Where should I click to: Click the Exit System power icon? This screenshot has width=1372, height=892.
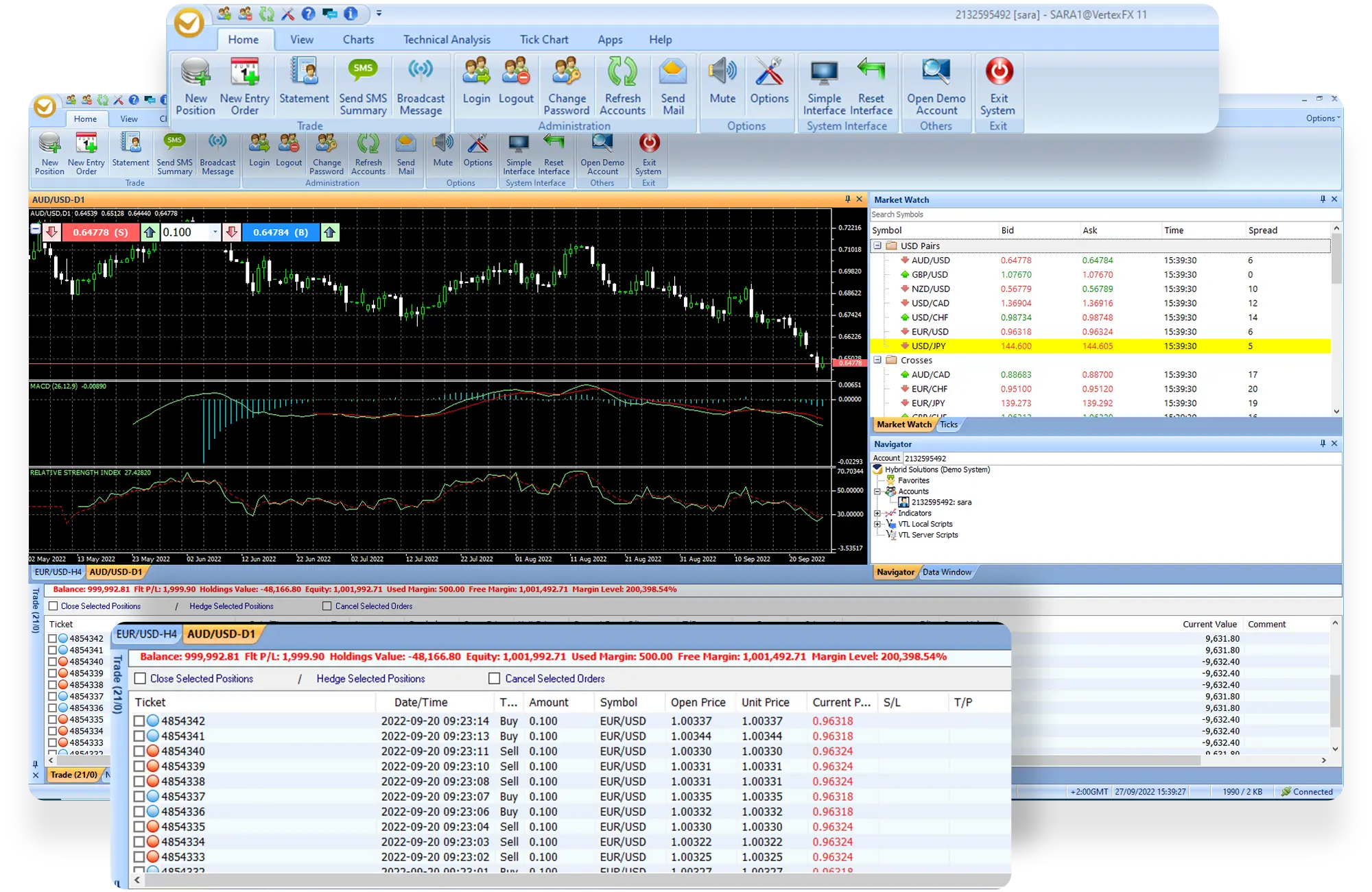[999, 72]
